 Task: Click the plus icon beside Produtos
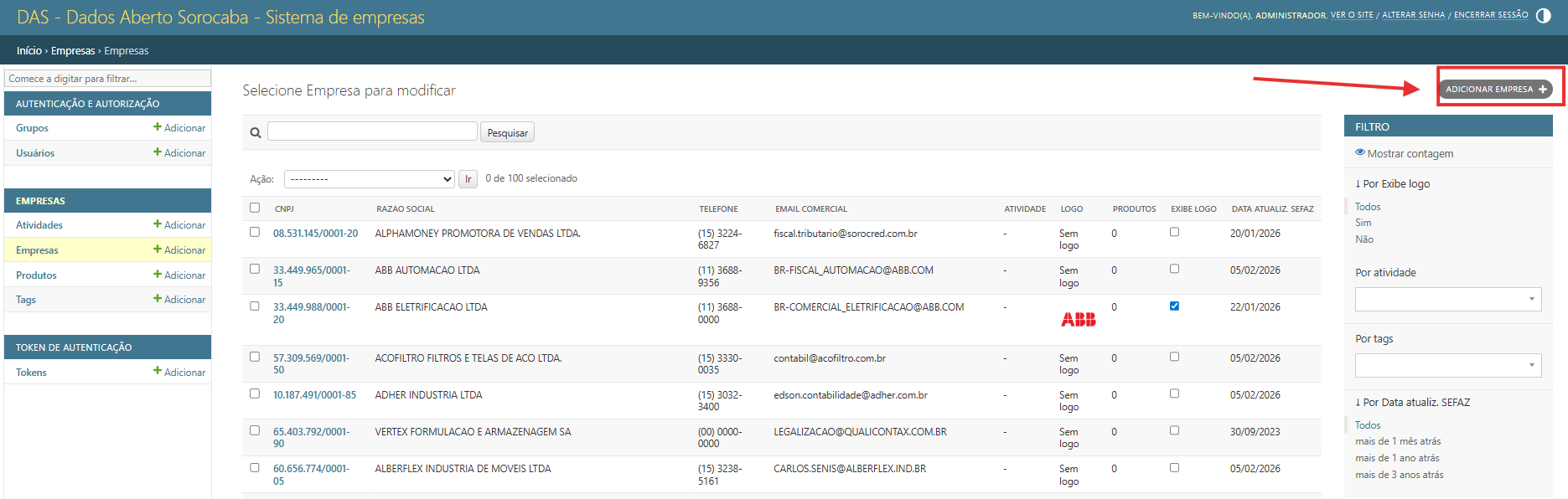tap(158, 275)
